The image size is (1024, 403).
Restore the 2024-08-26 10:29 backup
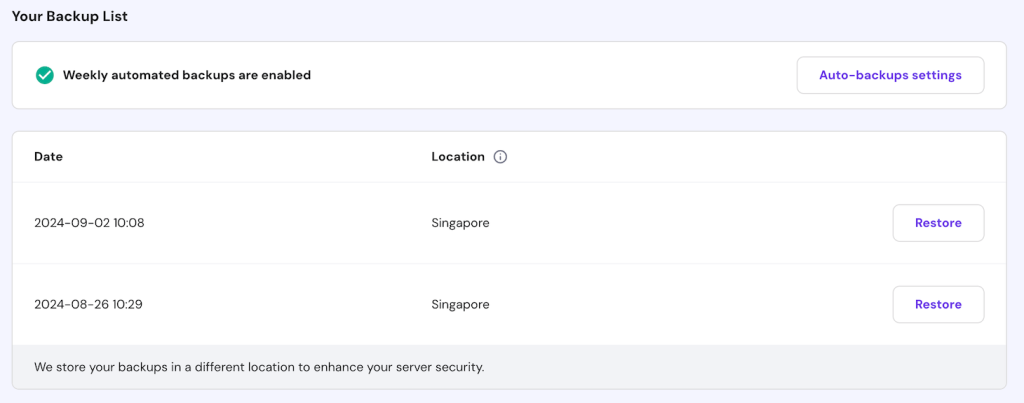[x=937, y=304]
